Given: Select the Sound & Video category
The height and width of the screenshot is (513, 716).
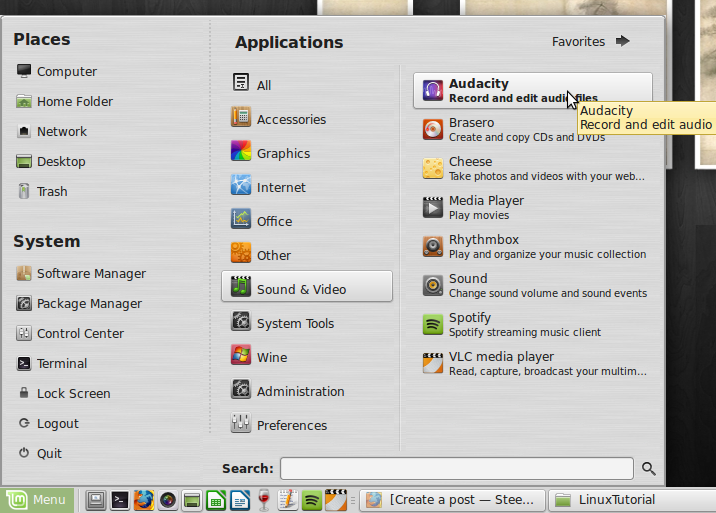Looking at the screenshot, I should point(307,286).
